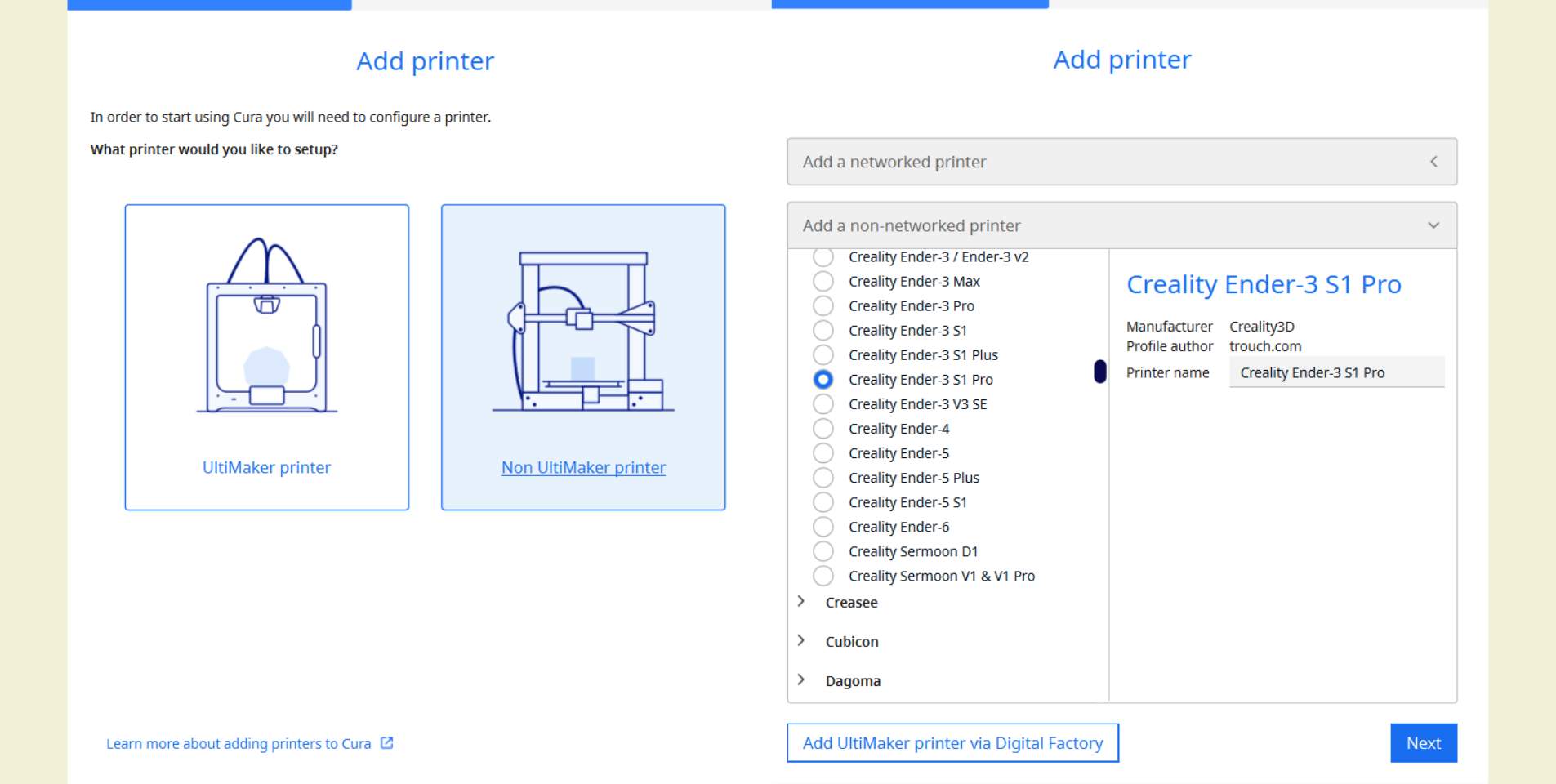Select Creality Ender-3 S1 Plus radio button
This screenshot has height=784, width=1556.
pyautogui.click(x=823, y=355)
